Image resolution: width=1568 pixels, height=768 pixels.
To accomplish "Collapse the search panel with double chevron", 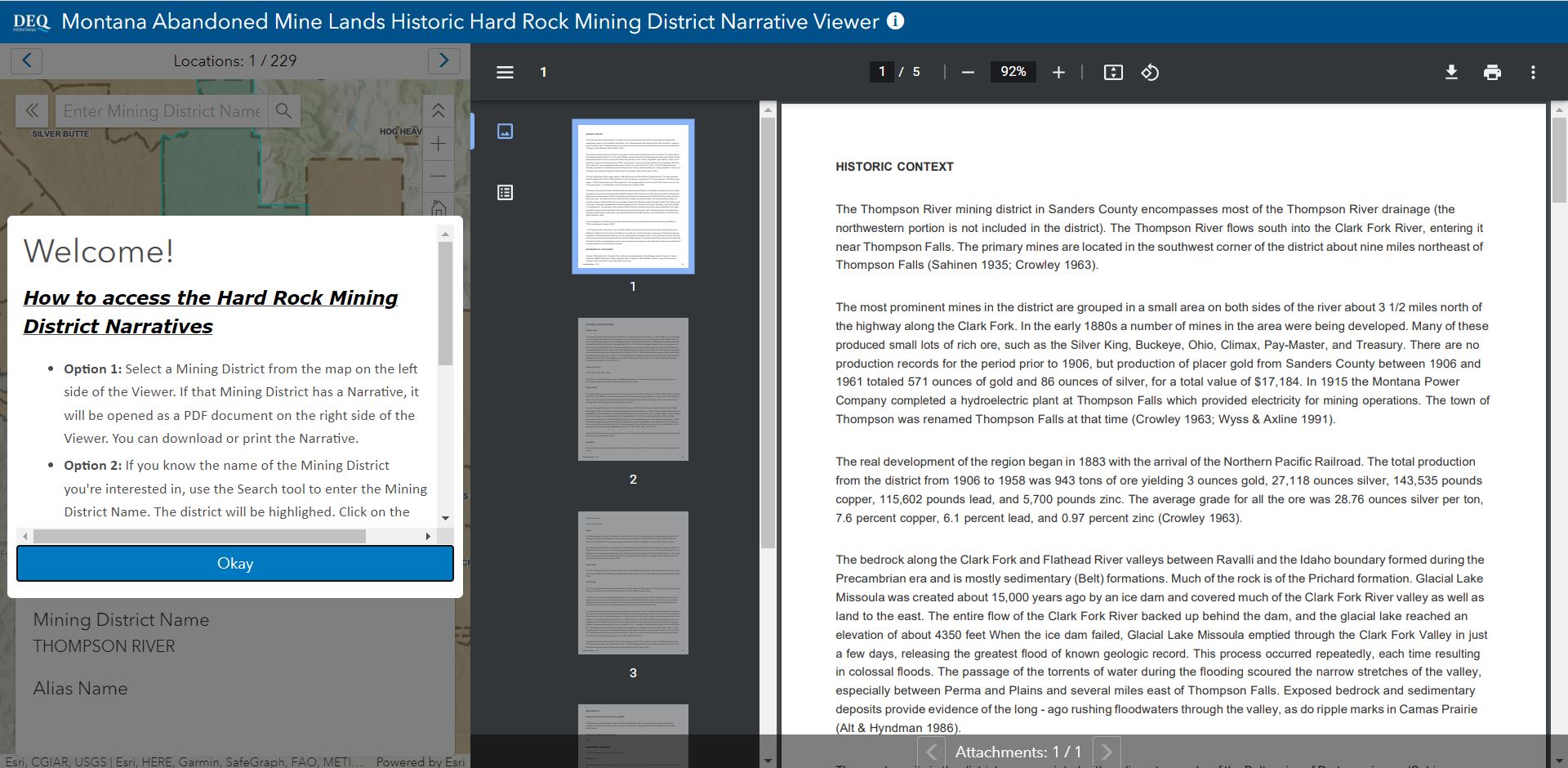I will tap(32, 110).
